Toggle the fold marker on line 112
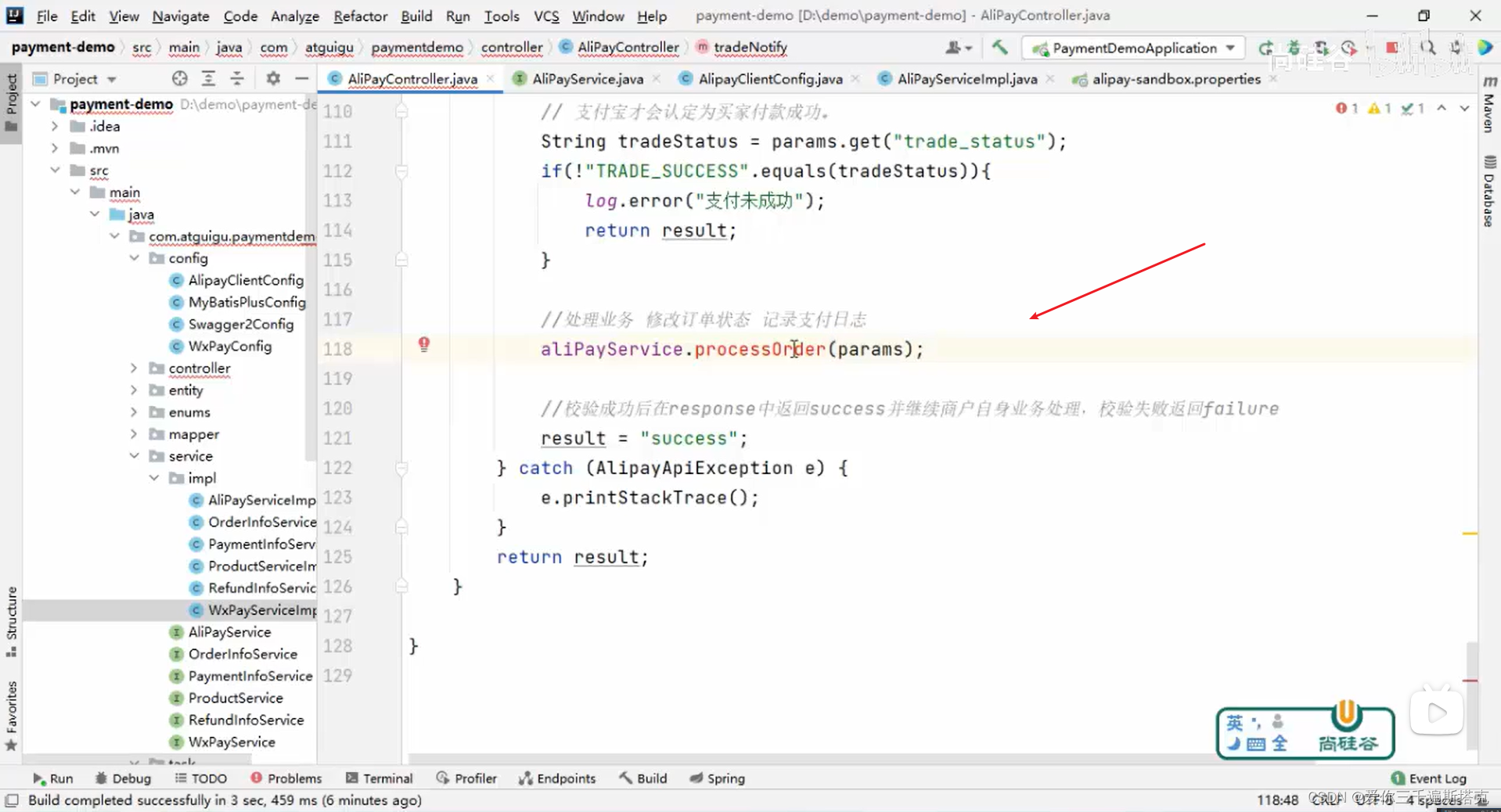This screenshot has width=1501, height=812. tap(401, 171)
